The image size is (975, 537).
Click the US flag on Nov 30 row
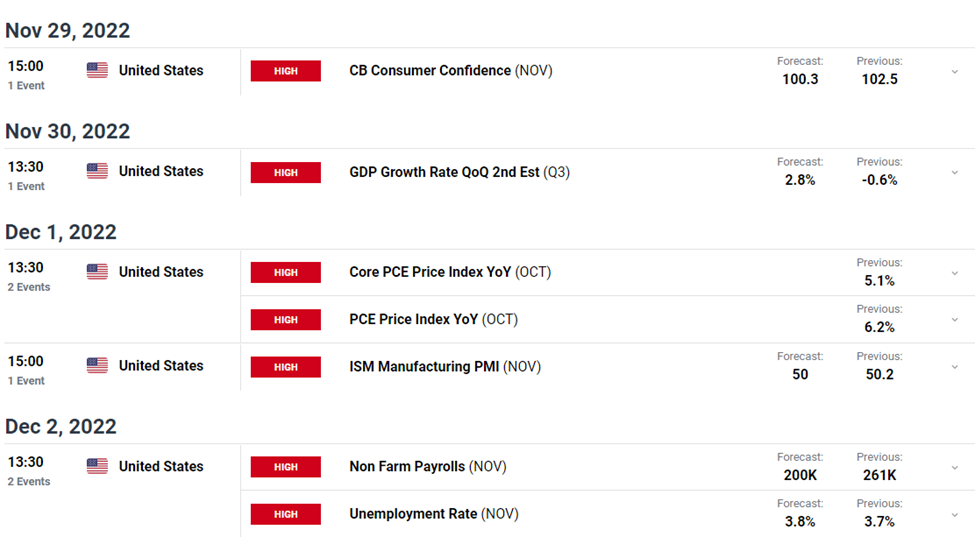[97, 171]
